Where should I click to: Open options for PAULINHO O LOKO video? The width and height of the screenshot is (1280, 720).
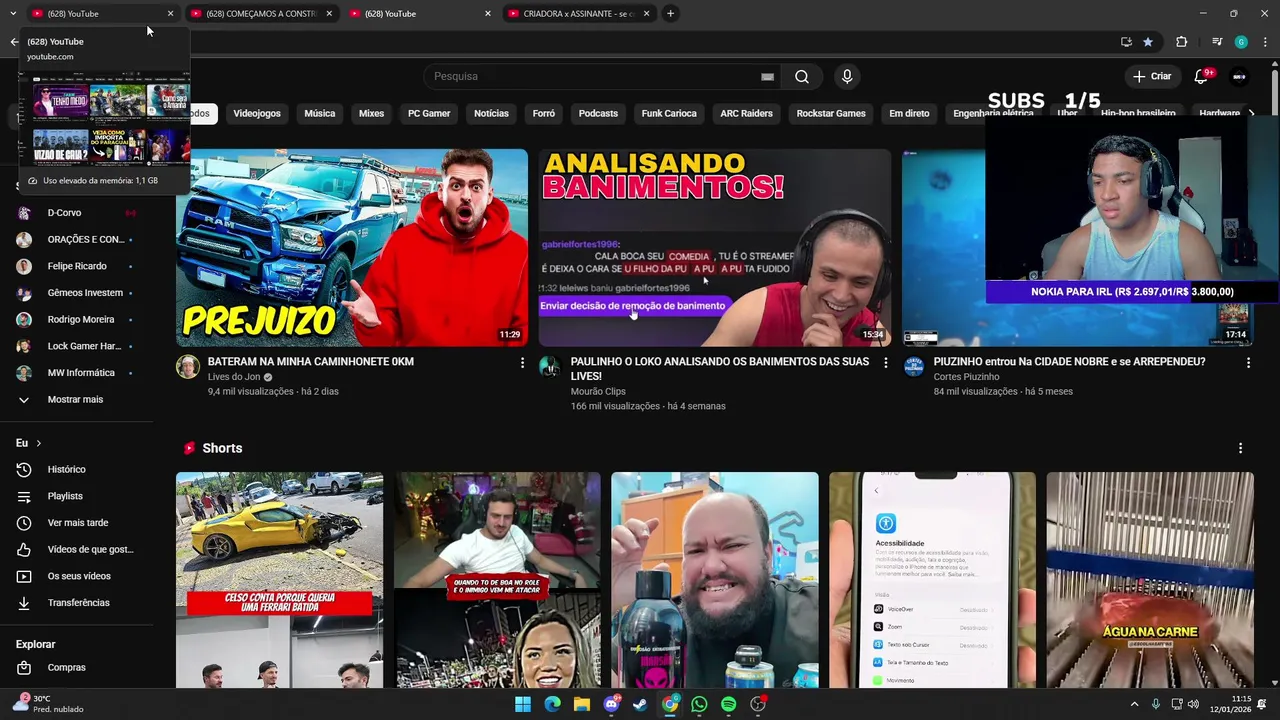click(884, 363)
